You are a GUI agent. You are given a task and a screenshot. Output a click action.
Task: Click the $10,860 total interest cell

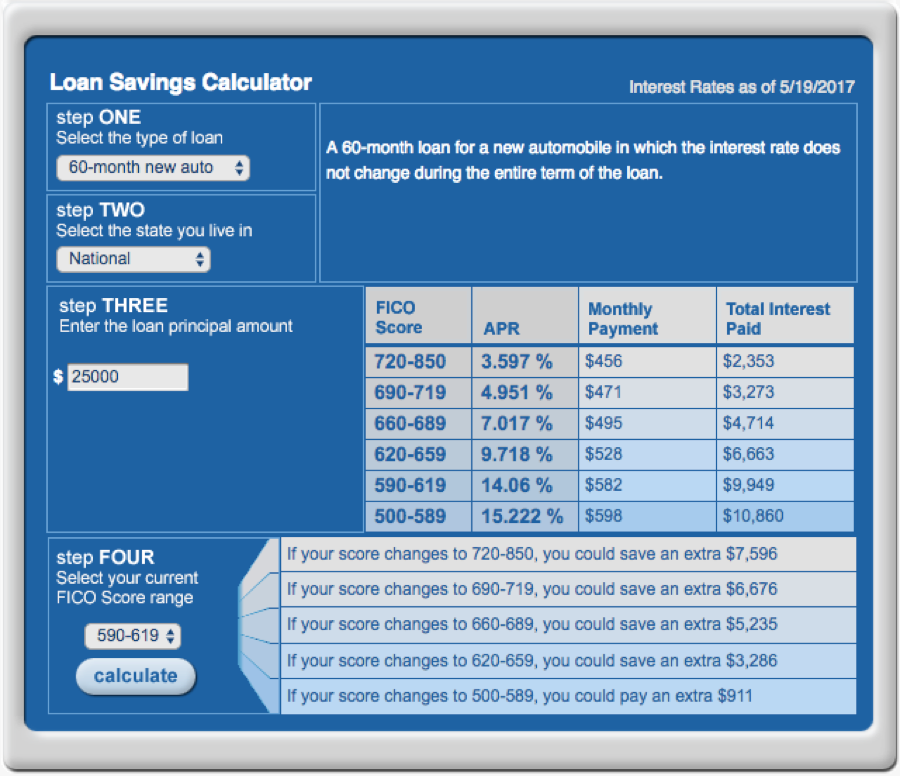(x=785, y=516)
